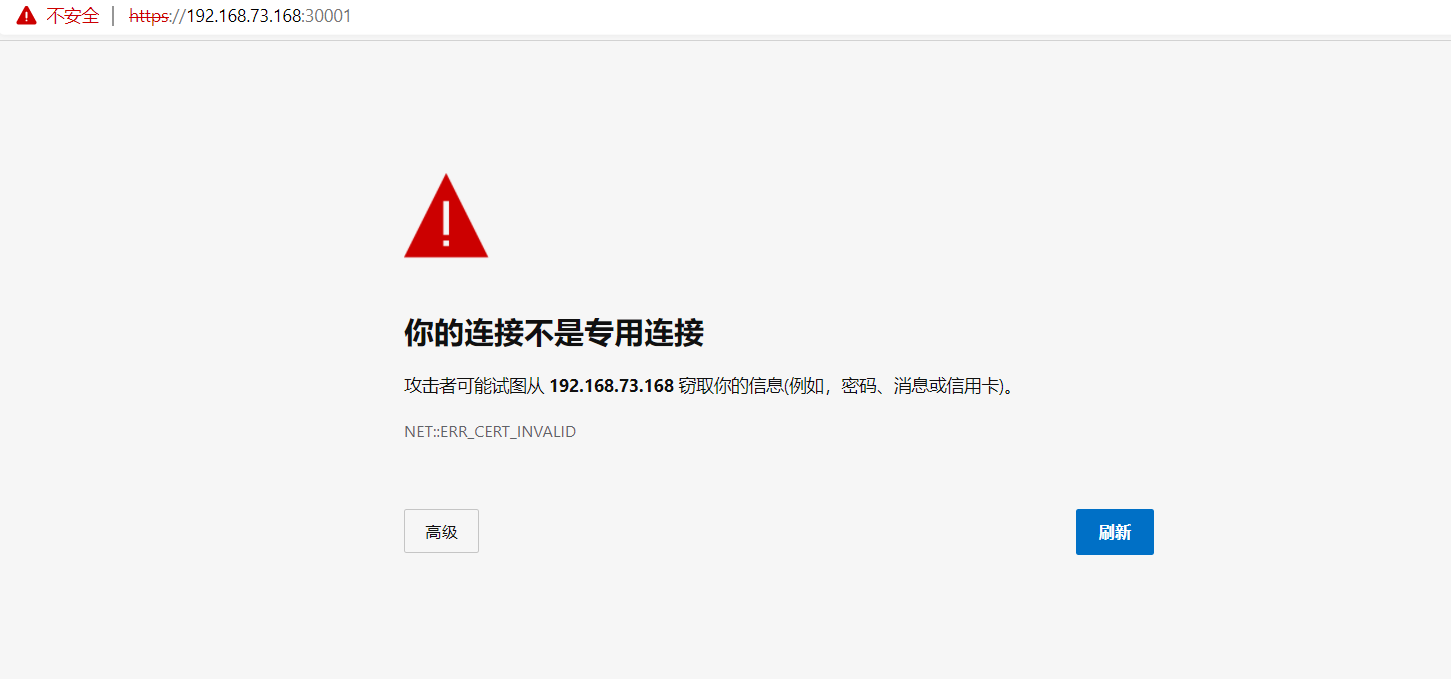Click the NET::ERR_CERT_INVALID error code
Image resolution: width=1451 pixels, height=679 pixels.
coord(490,432)
